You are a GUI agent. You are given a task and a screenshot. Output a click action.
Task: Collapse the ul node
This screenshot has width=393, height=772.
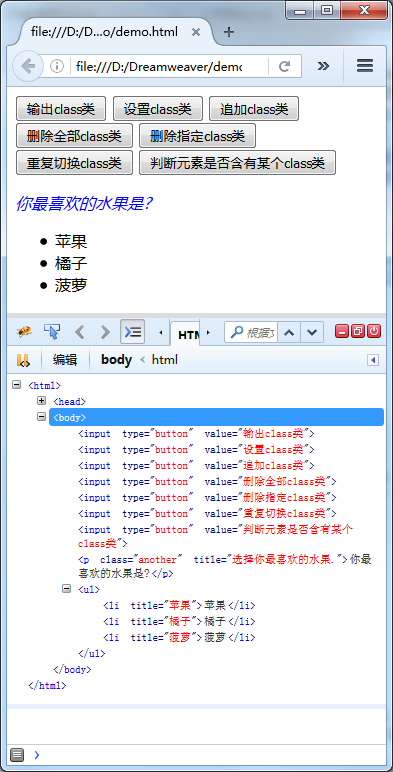coord(66,588)
